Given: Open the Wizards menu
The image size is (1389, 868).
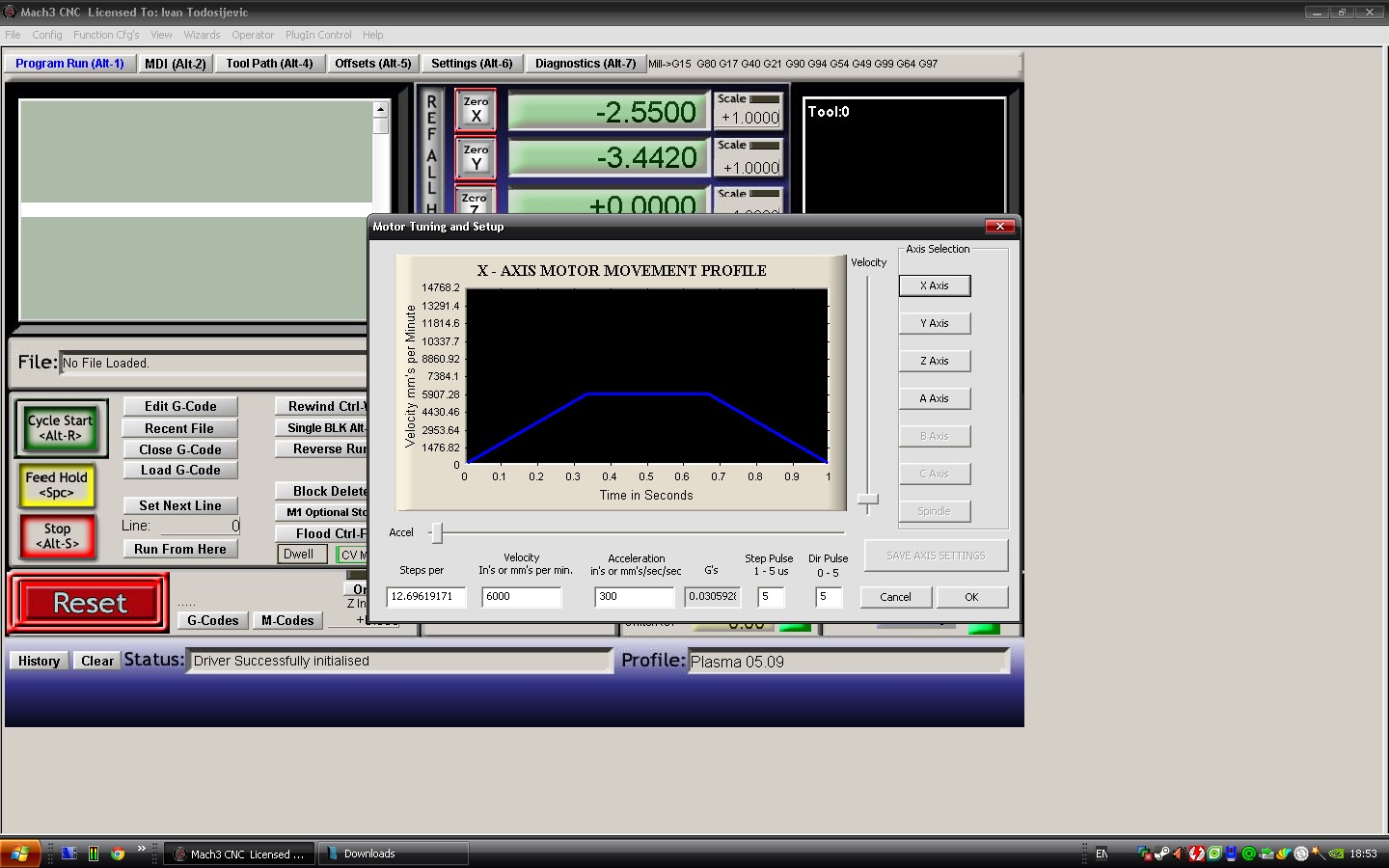Looking at the screenshot, I should (202, 35).
